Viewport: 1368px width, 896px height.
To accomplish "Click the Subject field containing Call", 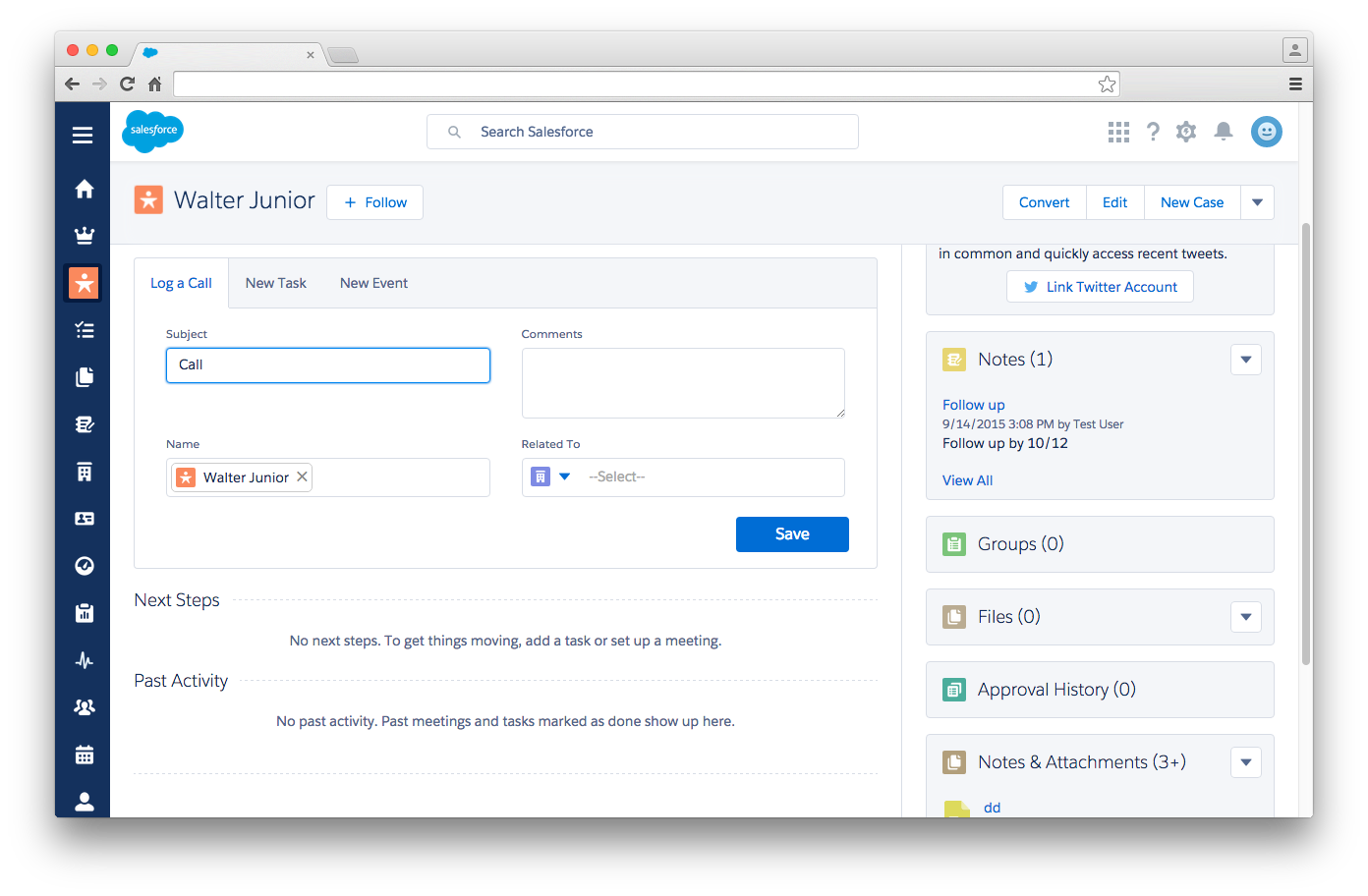I will [328, 365].
